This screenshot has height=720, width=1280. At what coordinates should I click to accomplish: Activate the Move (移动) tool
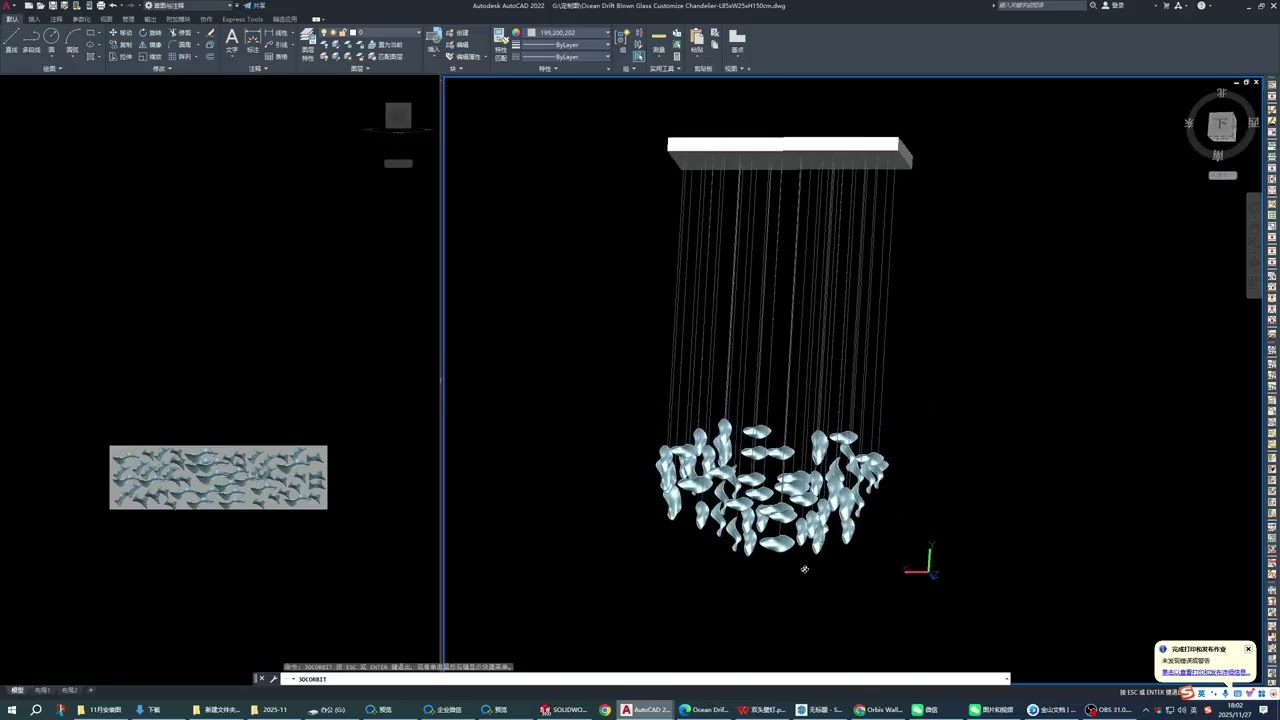pyautogui.click(x=120, y=33)
